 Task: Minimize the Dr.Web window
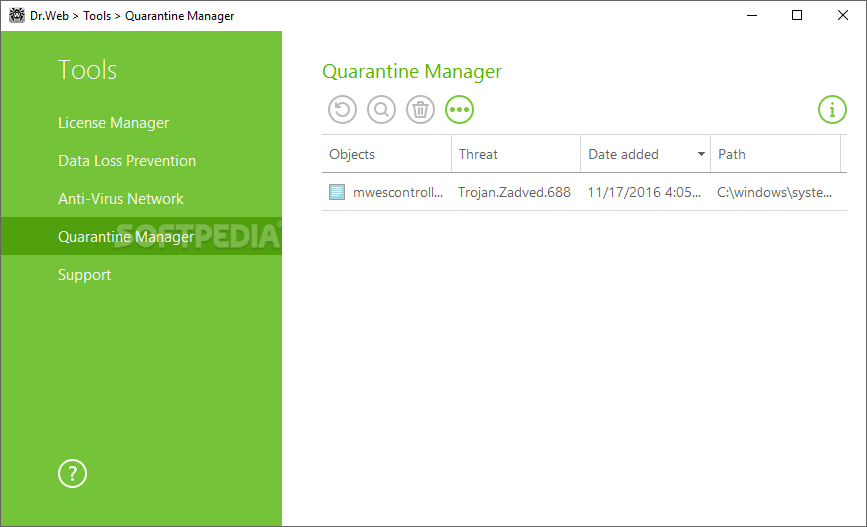click(751, 15)
